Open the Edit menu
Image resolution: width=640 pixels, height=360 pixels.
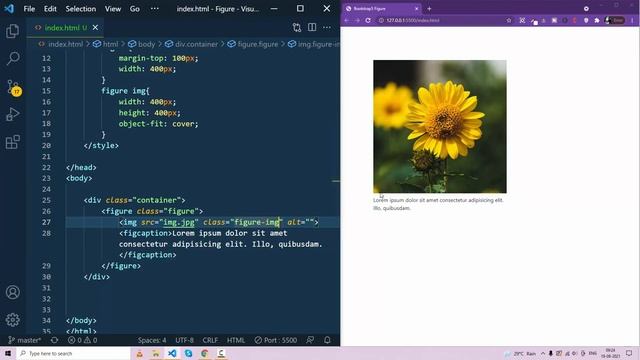click(x=50, y=9)
